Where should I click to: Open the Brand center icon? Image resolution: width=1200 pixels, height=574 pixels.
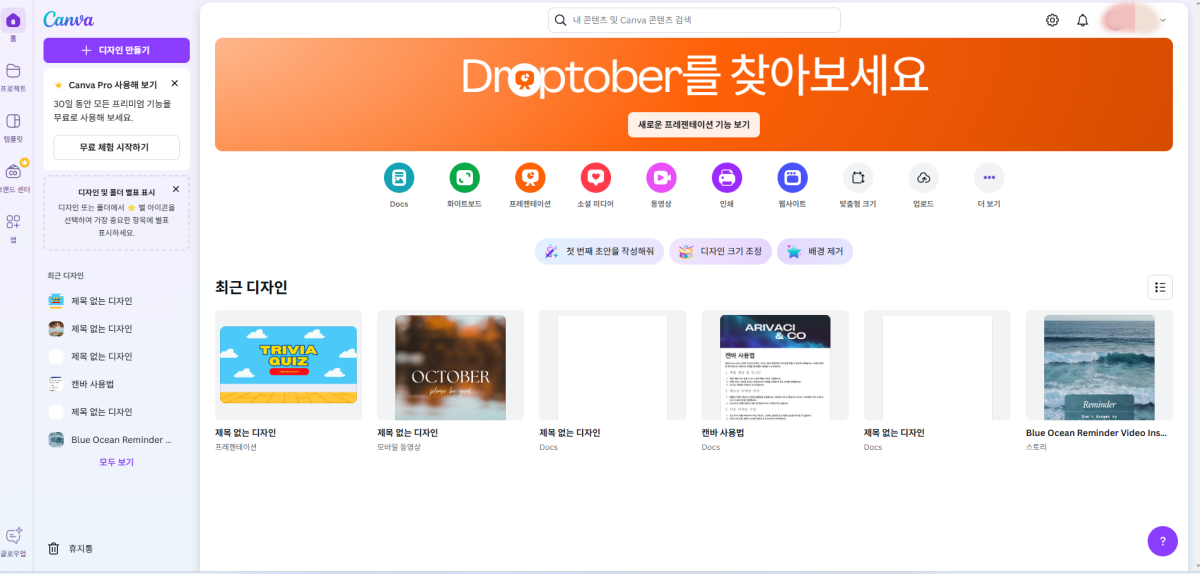[x=14, y=172]
